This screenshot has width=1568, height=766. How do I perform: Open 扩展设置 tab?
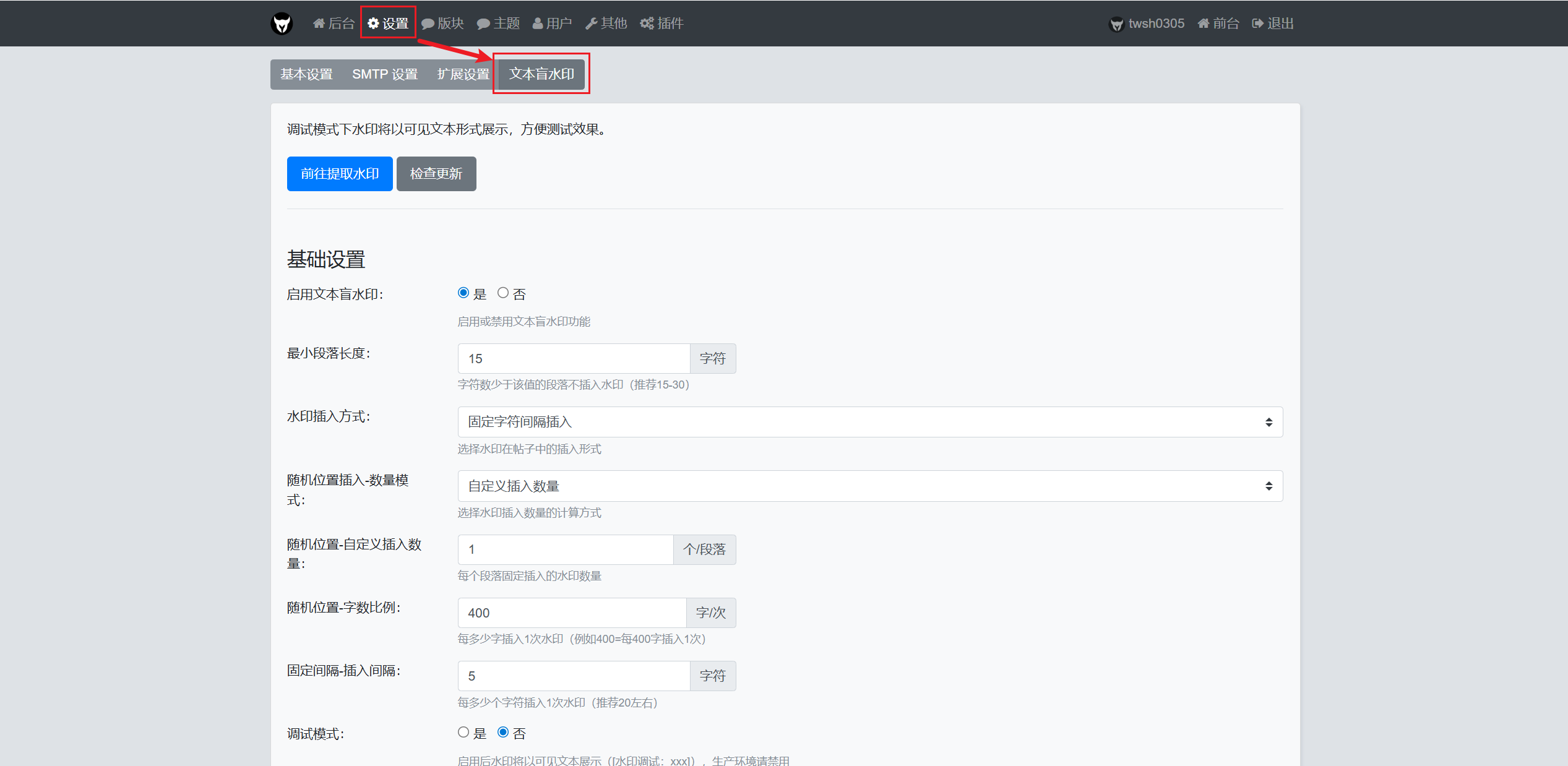[x=463, y=74]
